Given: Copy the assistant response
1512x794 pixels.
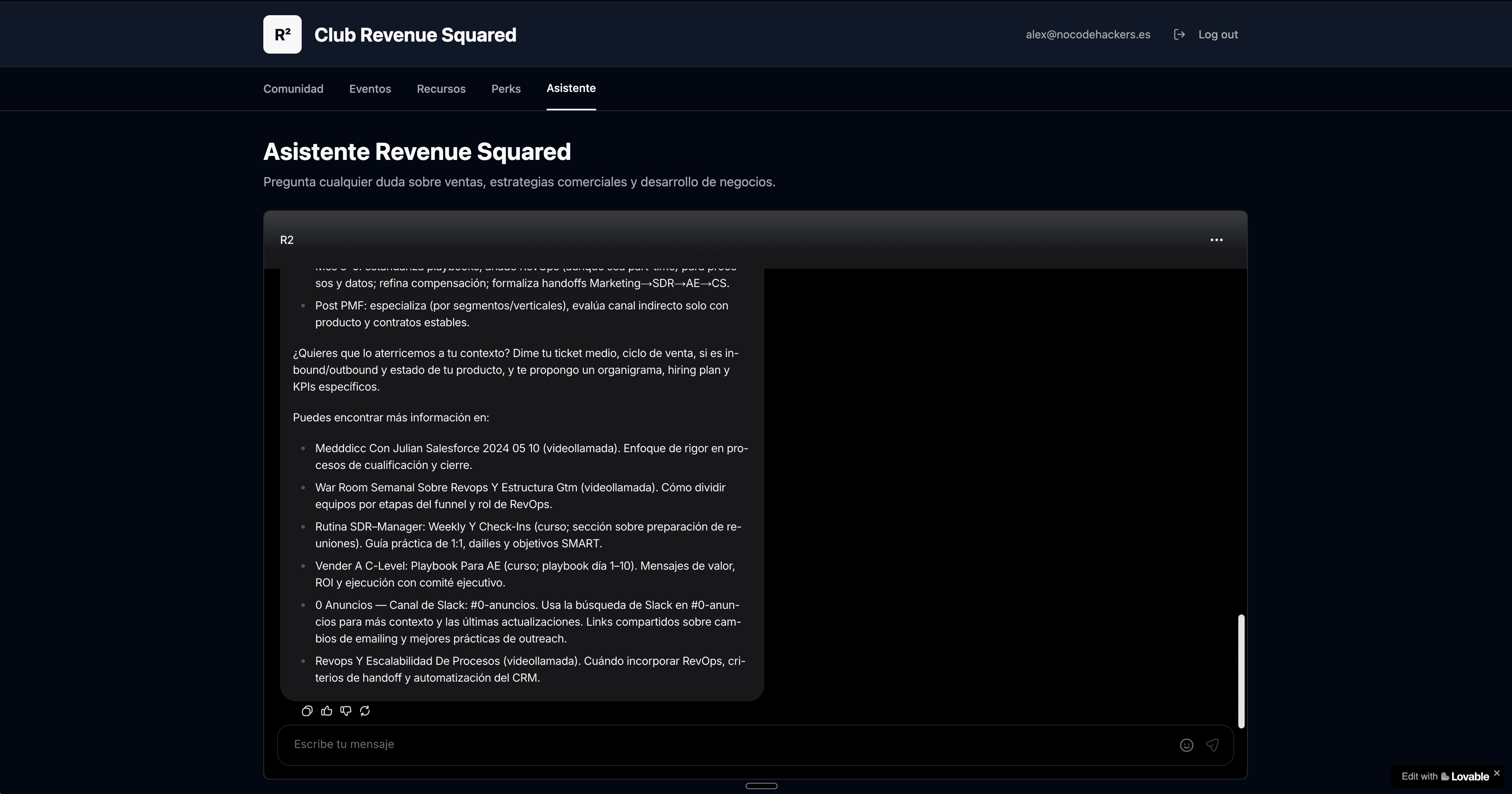Looking at the screenshot, I should click(x=307, y=711).
